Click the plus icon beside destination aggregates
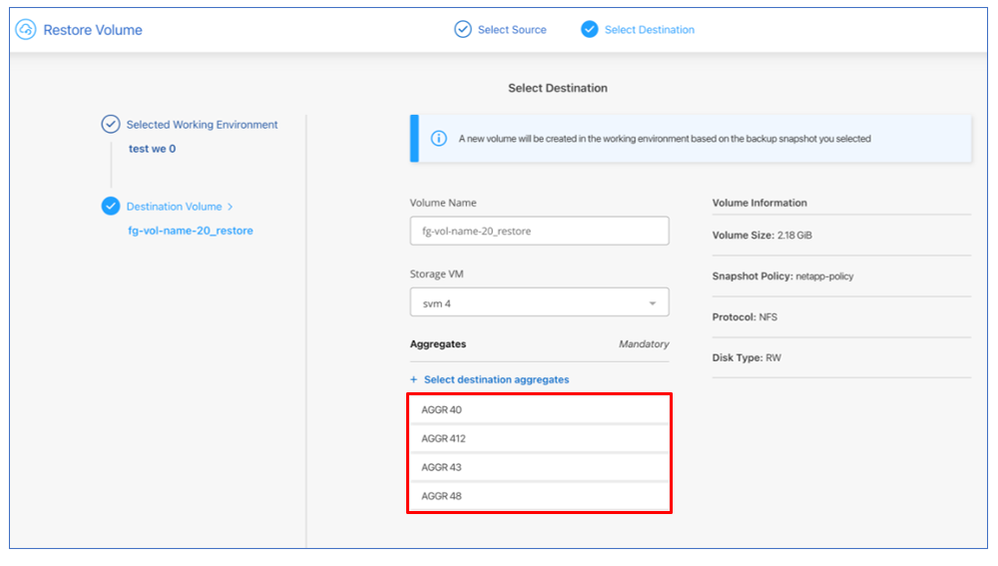The width and height of the screenshot is (998, 566). coord(414,380)
